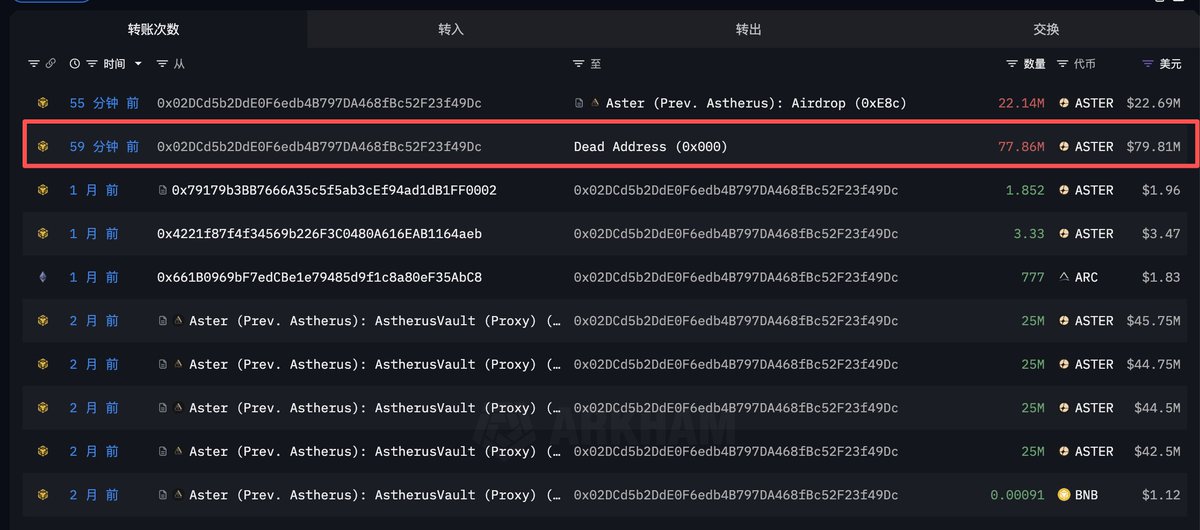Click the link chain icon in header

[50, 64]
